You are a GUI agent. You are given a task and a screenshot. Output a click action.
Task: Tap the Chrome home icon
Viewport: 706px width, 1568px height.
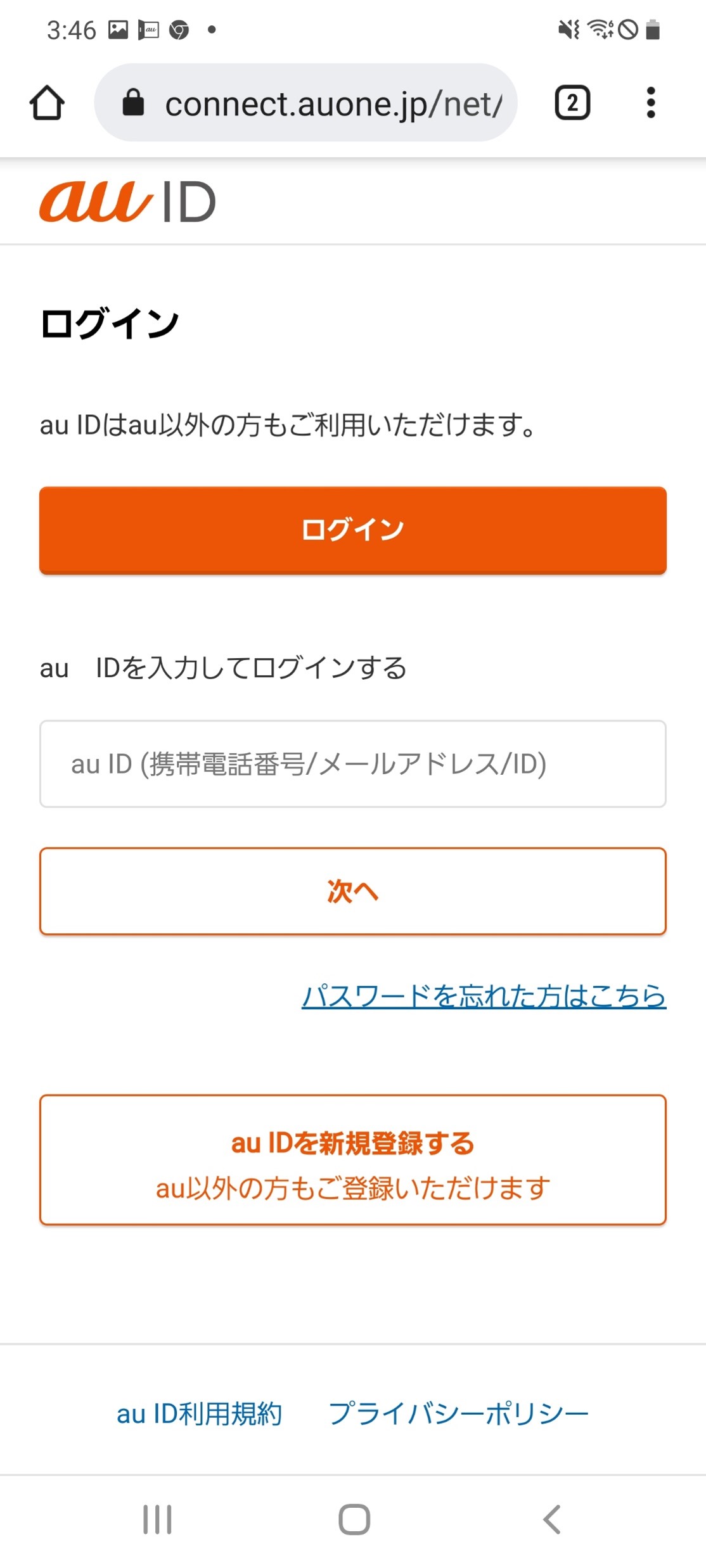pyautogui.click(x=47, y=103)
